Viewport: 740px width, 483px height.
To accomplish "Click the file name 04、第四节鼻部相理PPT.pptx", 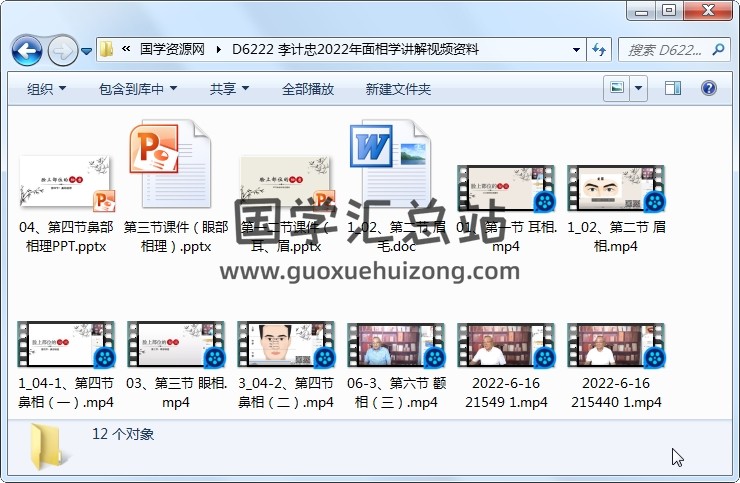I will tap(66, 237).
